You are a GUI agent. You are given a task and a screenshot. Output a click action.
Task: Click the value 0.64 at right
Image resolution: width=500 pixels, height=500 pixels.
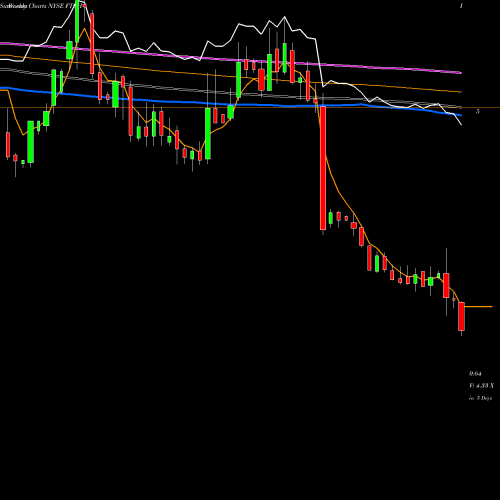click(475, 374)
